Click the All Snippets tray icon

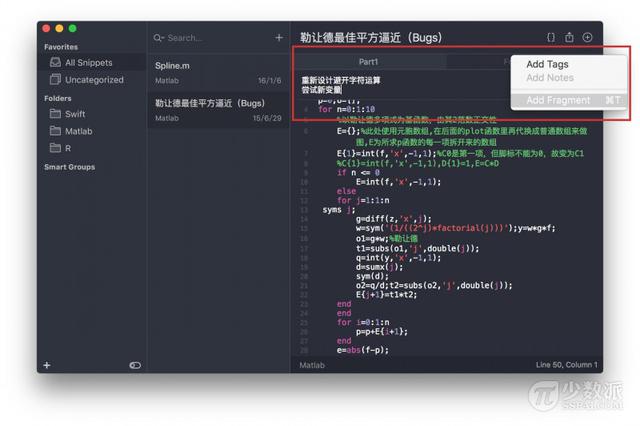click(55, 63)
